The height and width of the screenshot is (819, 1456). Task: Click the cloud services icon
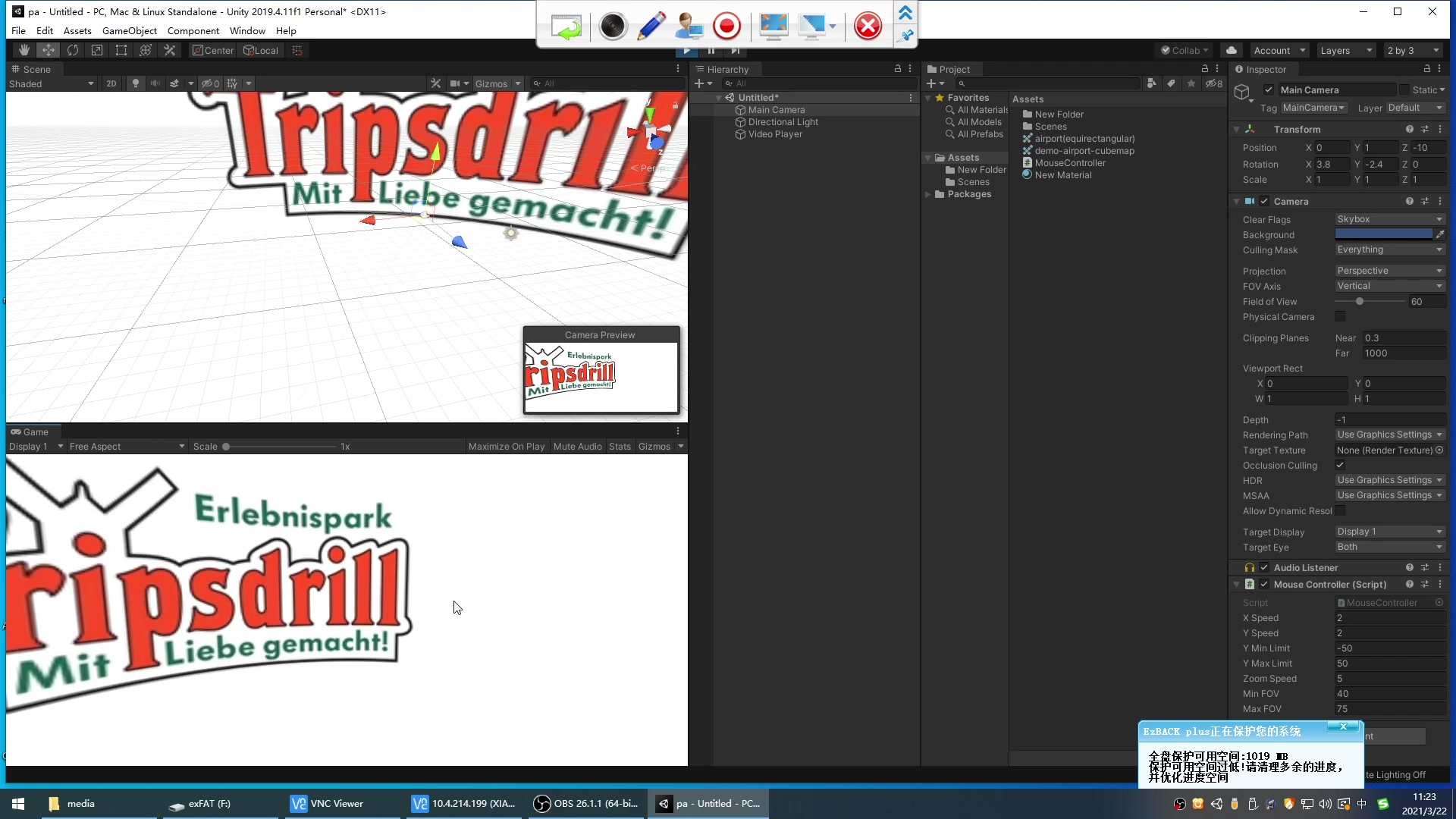[1232, 50]
